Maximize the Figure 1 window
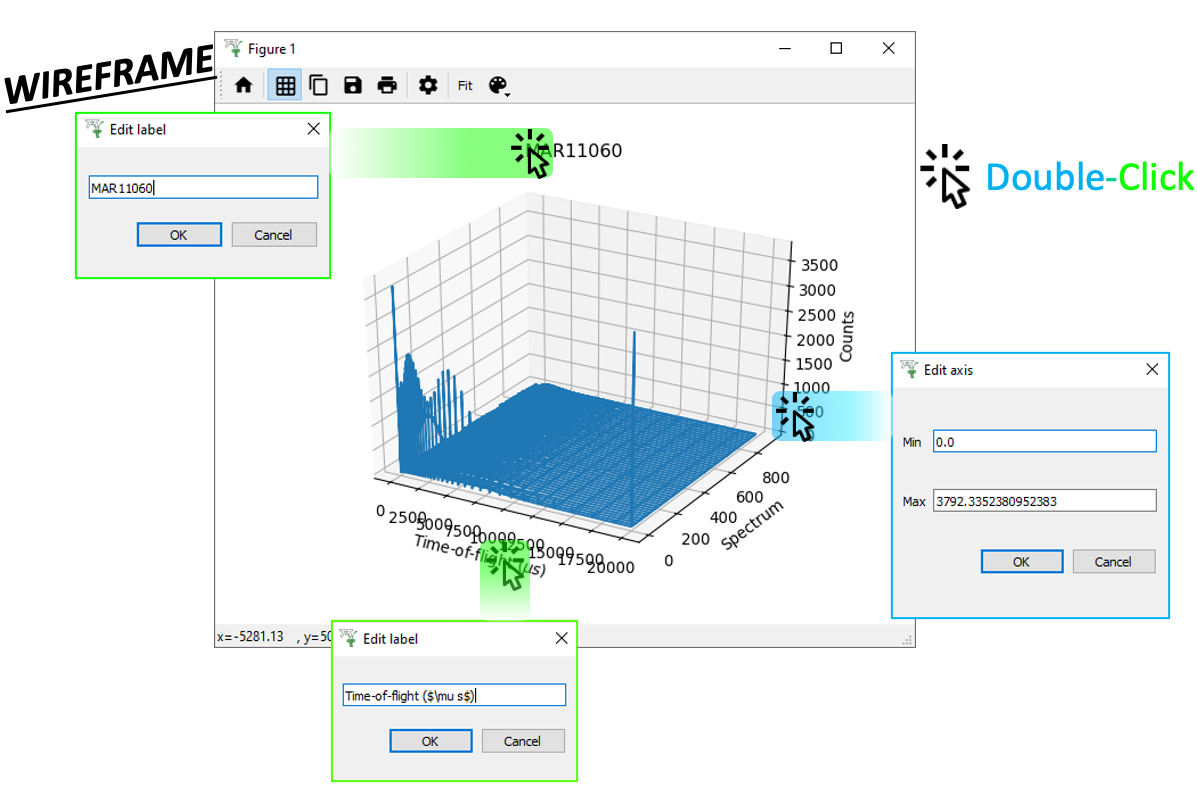 [x=836, y=48]
